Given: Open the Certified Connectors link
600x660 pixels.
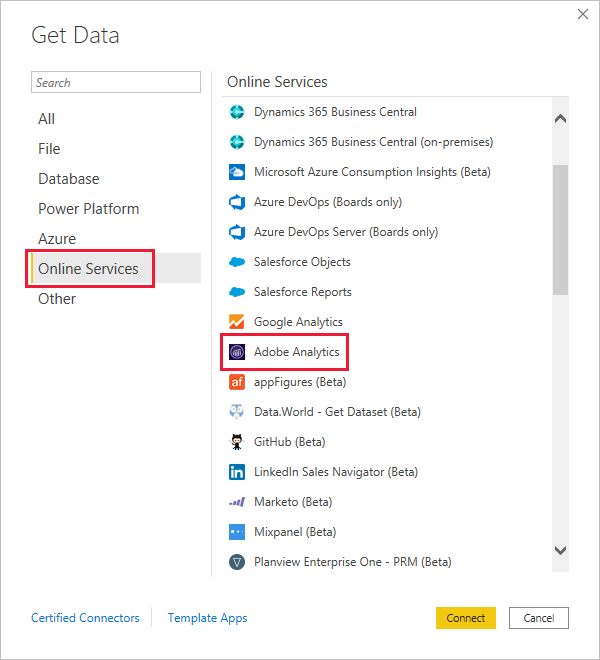Looking at the screenshot, I should point(85,618).
